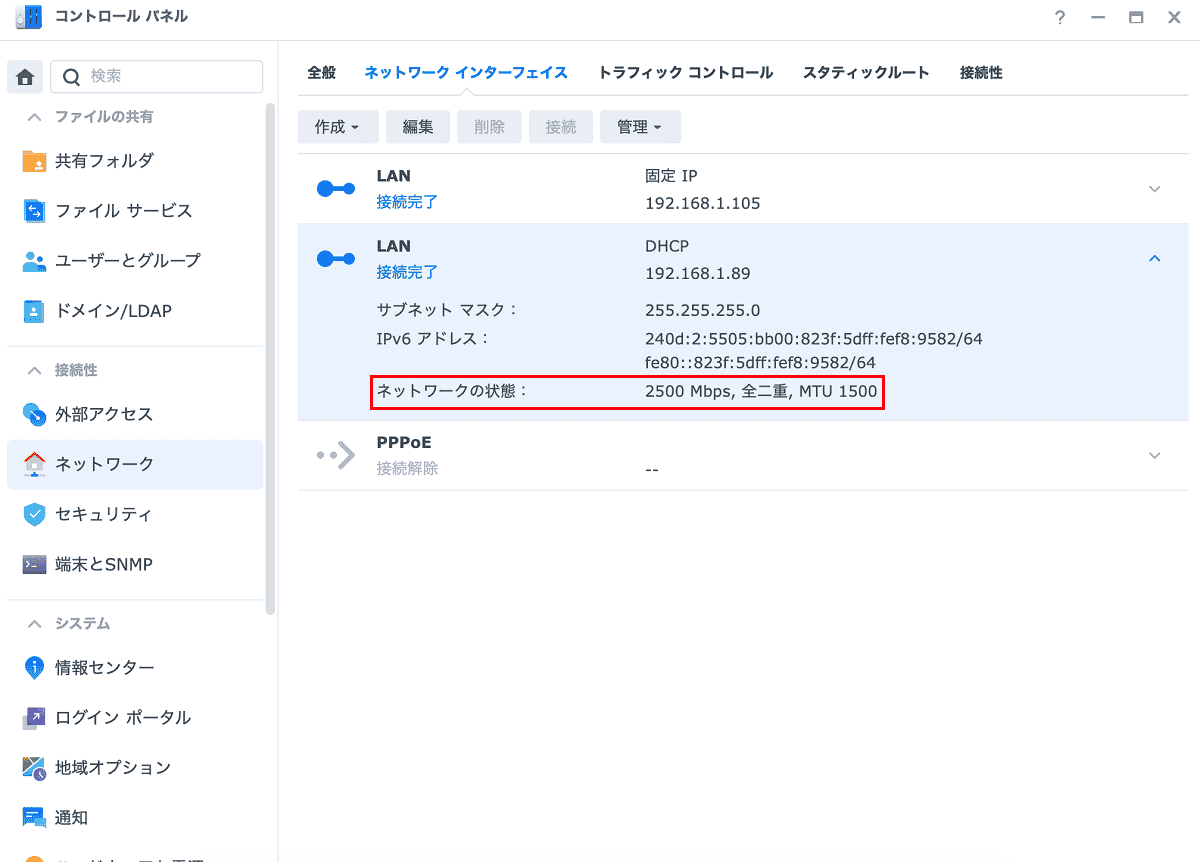Viewport: 1200px width, 862px height.
Task: Select the ネットワーク インターフェイス tab
Action: click(466, 73)
